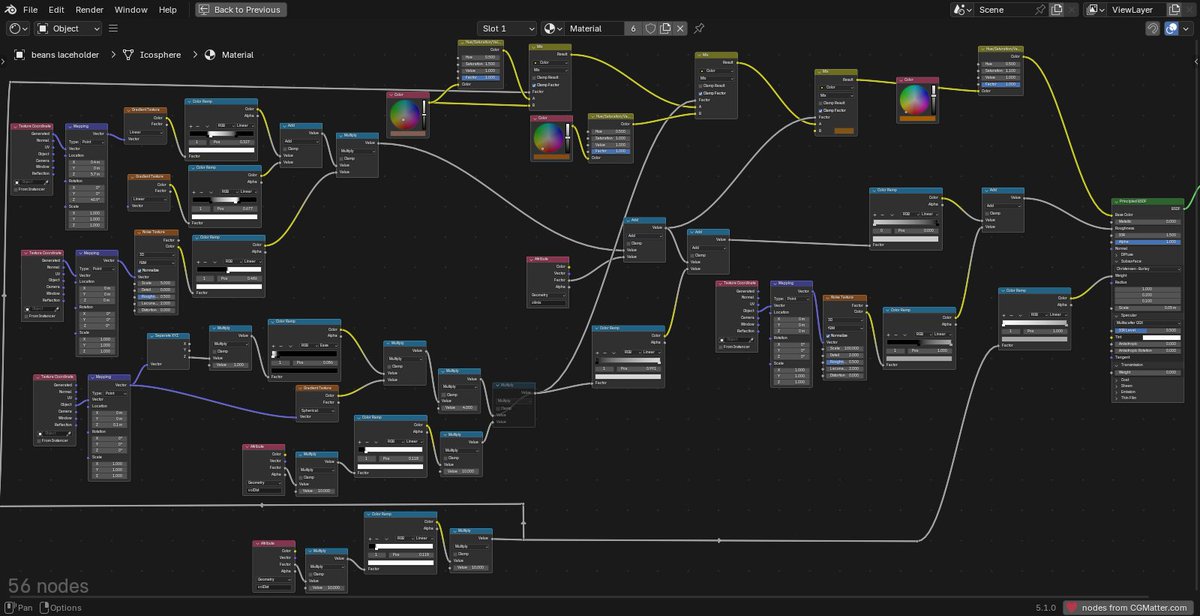Expand the Transmission panel in Principled BSDF
The image size is (1200, 616).
pyautogui.click(x=1117, y=364)
